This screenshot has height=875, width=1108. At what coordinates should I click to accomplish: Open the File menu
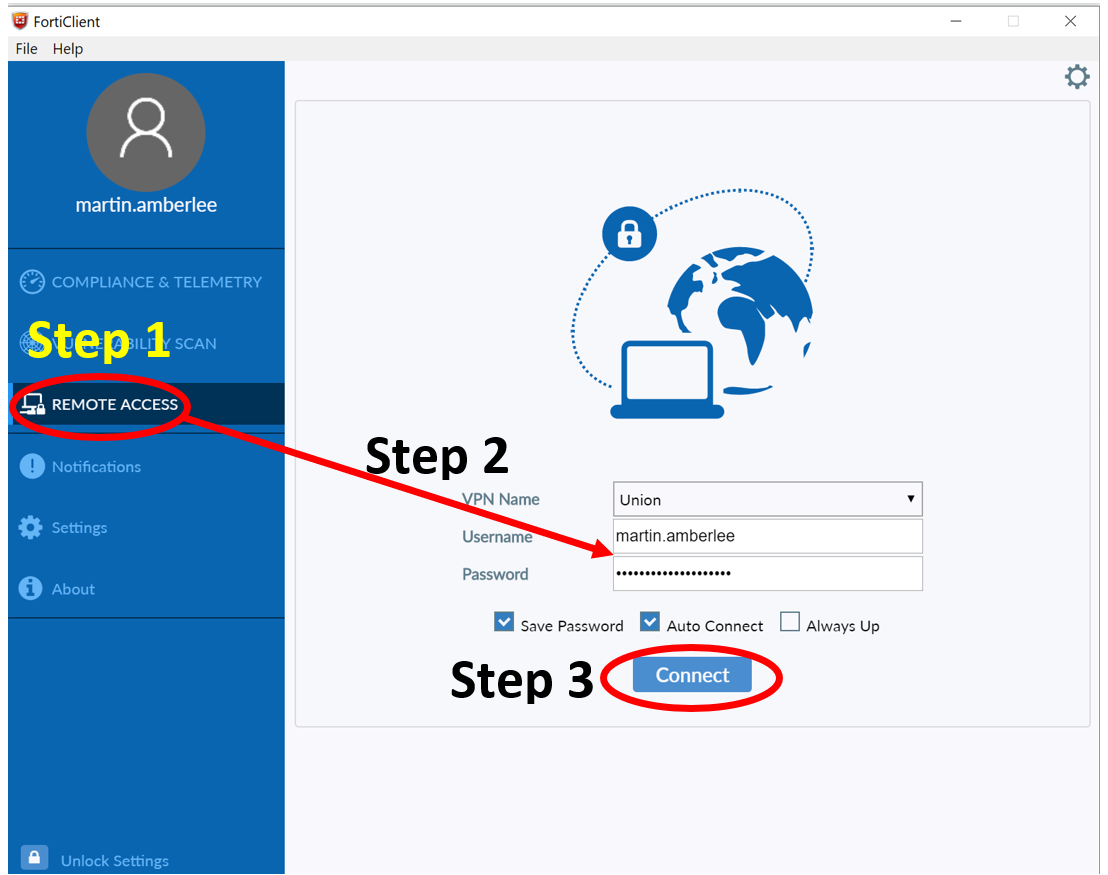pos(25,48)
